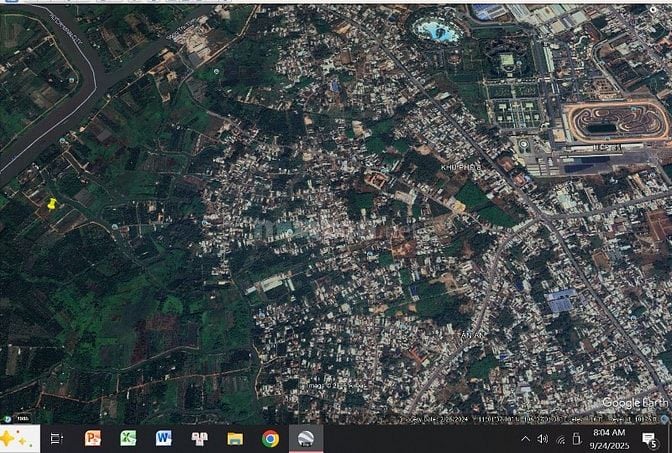
Task: Click the sparkle Start icon on taskbar
Action: (19, 438)
